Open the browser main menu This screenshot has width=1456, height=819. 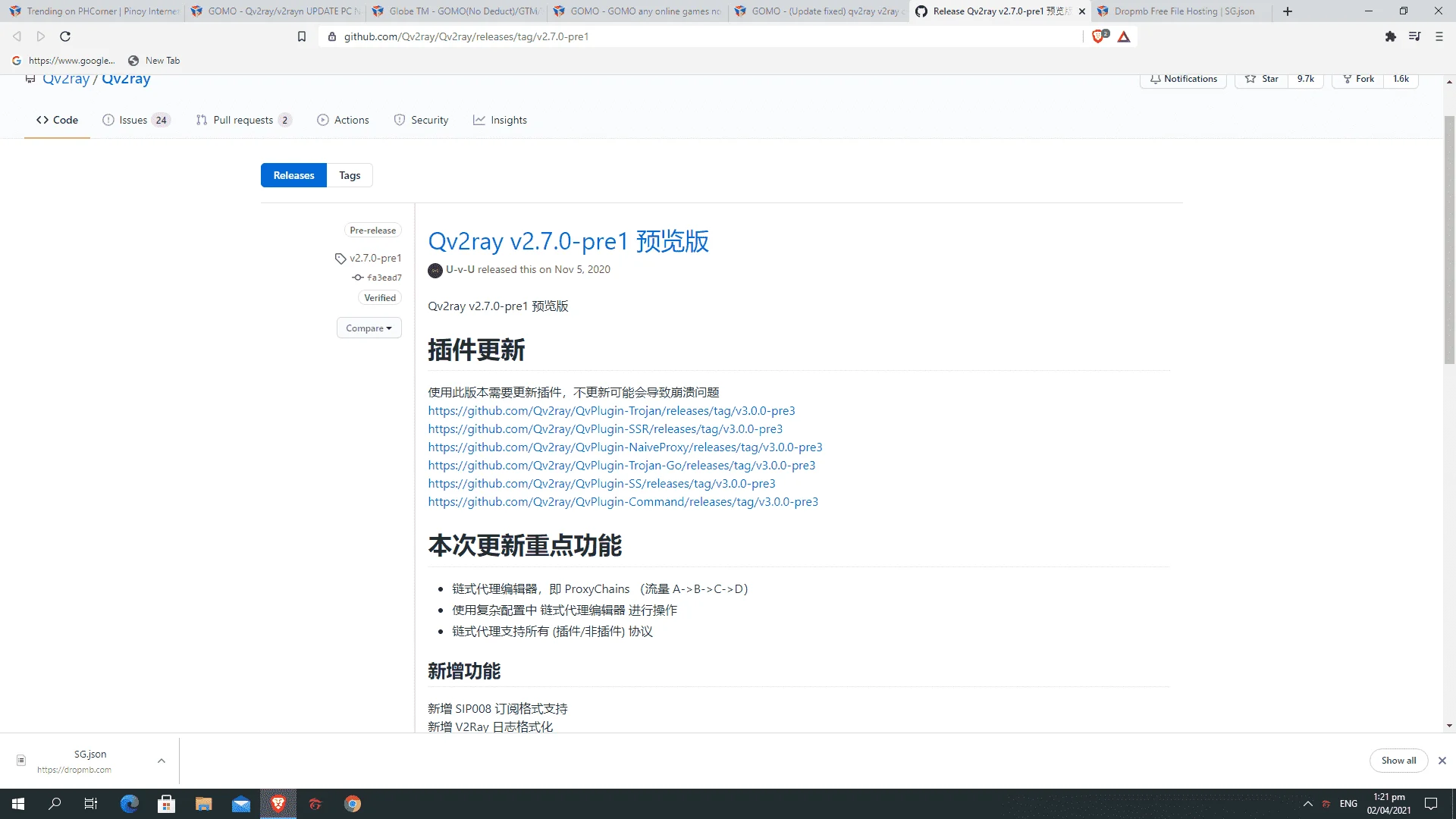click(1439, 36)
